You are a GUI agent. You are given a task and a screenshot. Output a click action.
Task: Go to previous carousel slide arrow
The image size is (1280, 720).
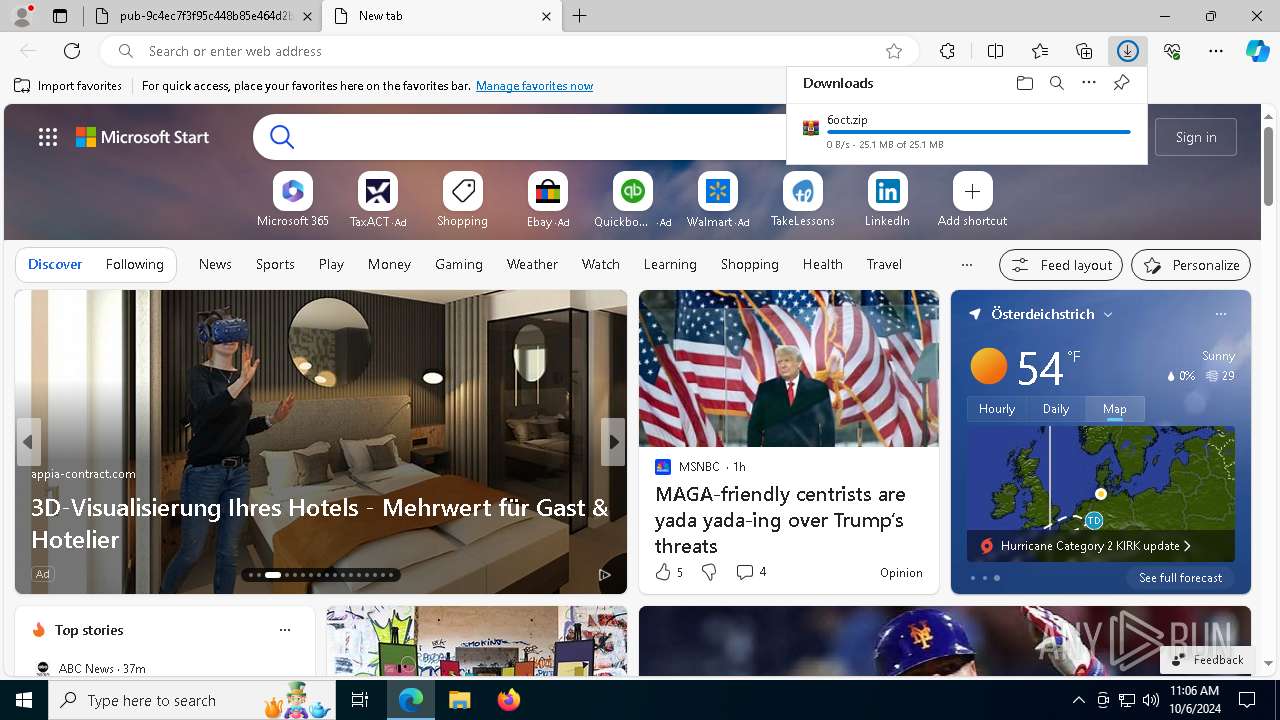pyautogui.click(x=28, y=442)
